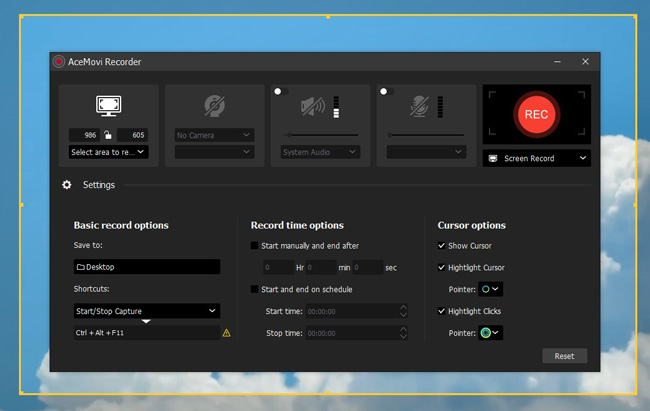Start recording with the red REC button
This screenshot has height=411, width=650.
[536, 114]
